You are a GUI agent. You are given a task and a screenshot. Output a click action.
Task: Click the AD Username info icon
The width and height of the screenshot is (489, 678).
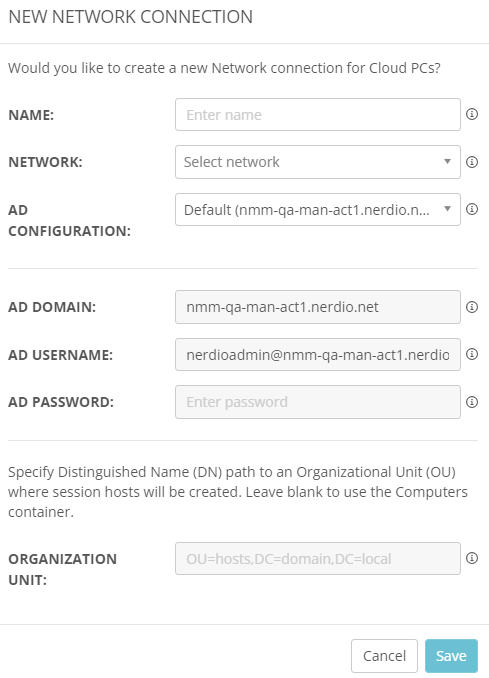pos(472,354)
